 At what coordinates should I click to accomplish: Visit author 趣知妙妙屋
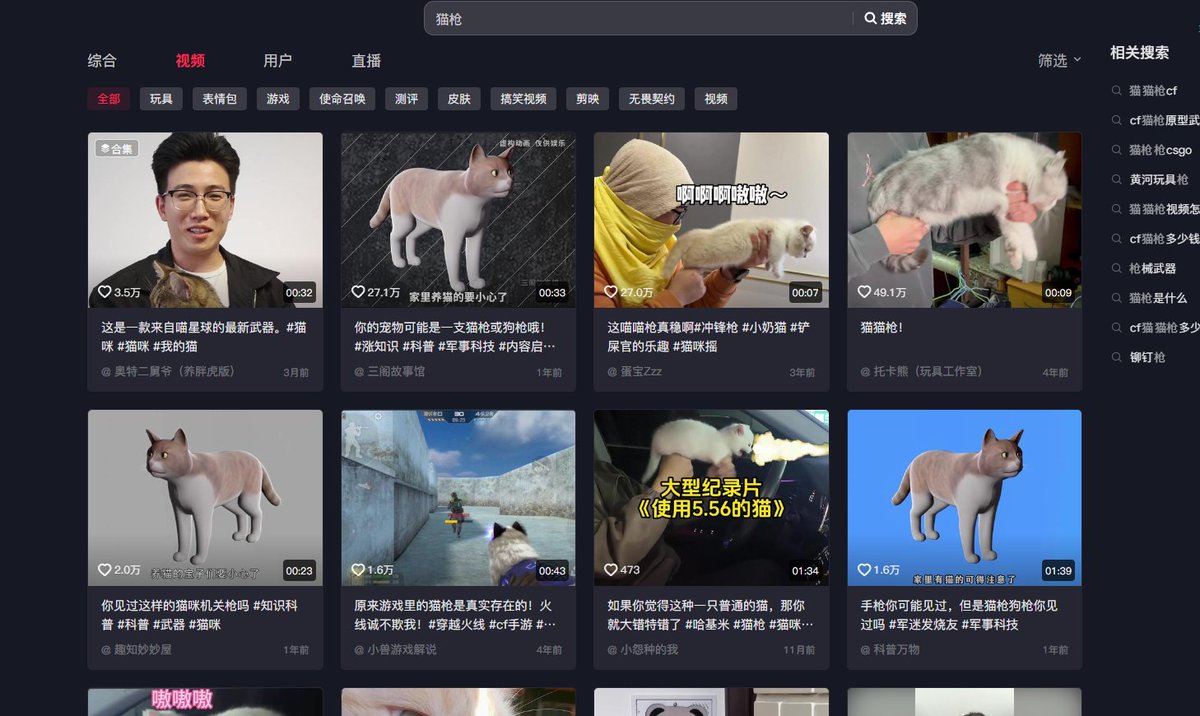136,649
